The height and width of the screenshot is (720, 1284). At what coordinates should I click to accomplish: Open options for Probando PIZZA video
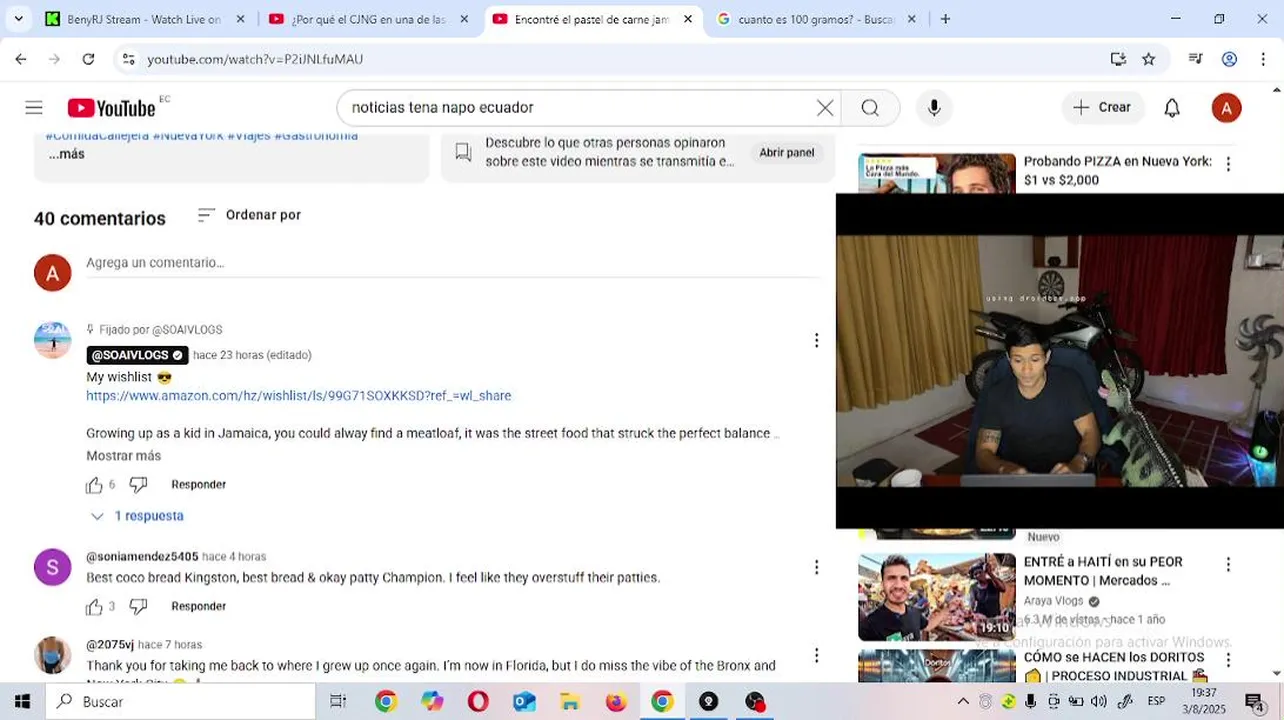pyautogui.click(x=1228, y=164)
